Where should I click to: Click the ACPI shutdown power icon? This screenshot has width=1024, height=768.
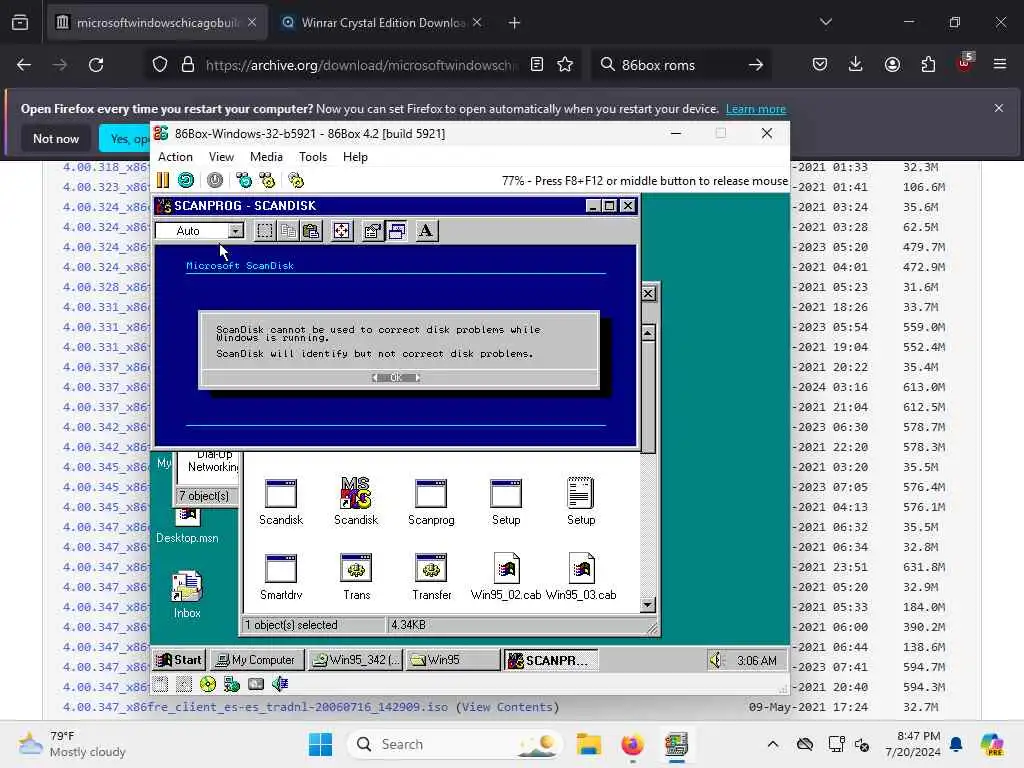(x=215, y=180)
